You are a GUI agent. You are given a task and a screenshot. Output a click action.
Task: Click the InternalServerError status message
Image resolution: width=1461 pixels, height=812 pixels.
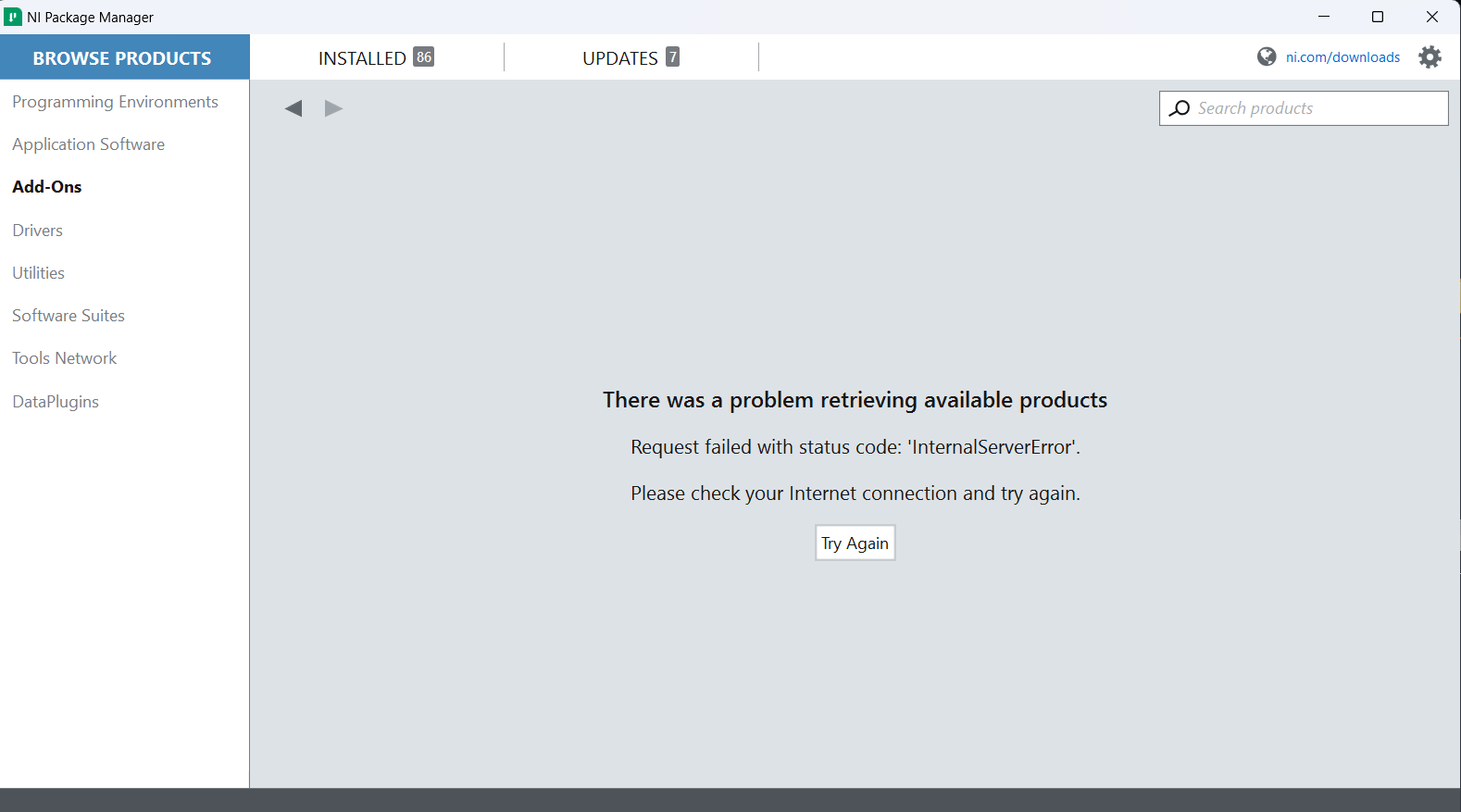click(x=855, y=447)
